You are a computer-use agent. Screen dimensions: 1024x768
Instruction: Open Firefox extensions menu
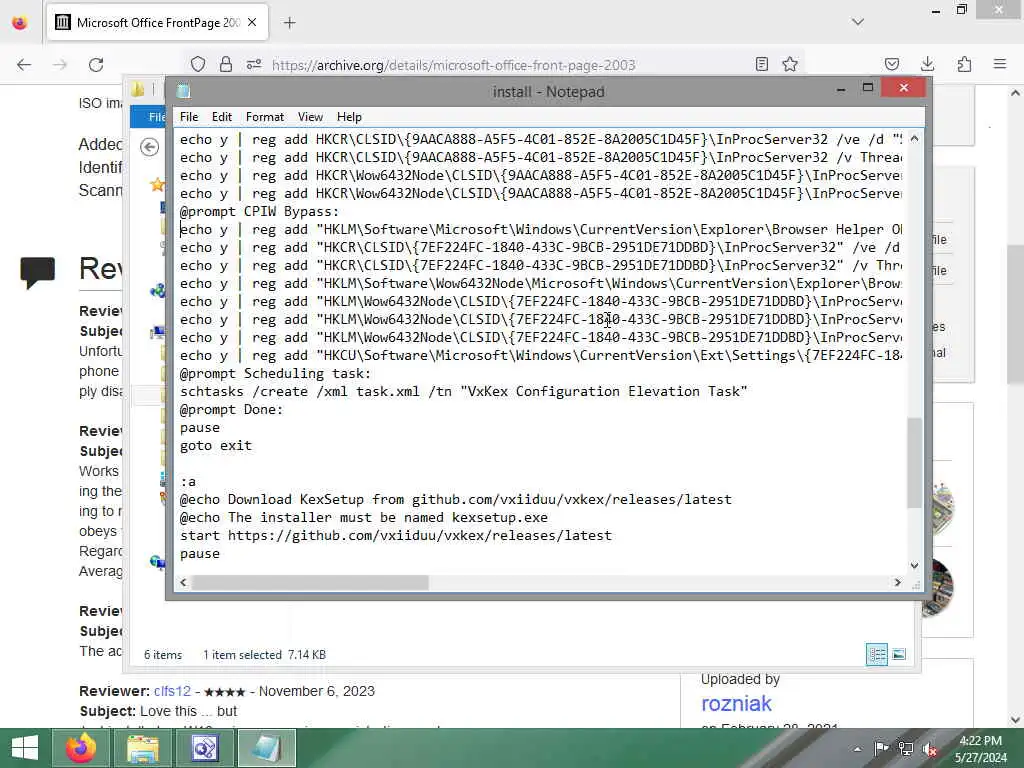click(964, 64)
